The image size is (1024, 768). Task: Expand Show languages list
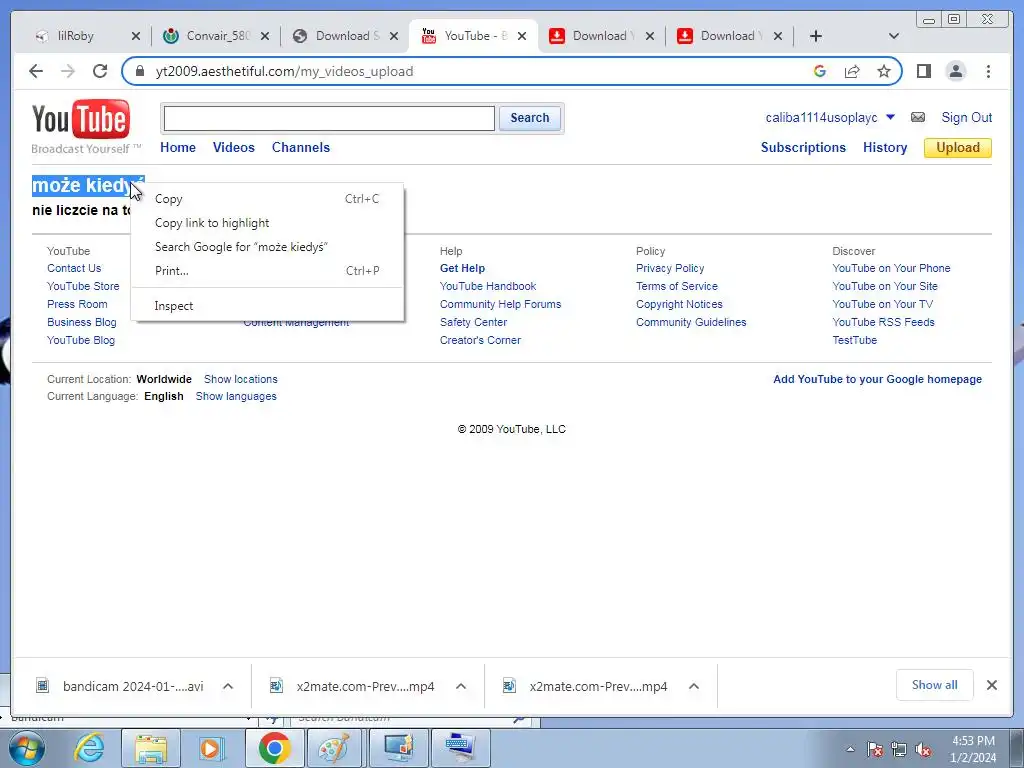coord(236,396)
